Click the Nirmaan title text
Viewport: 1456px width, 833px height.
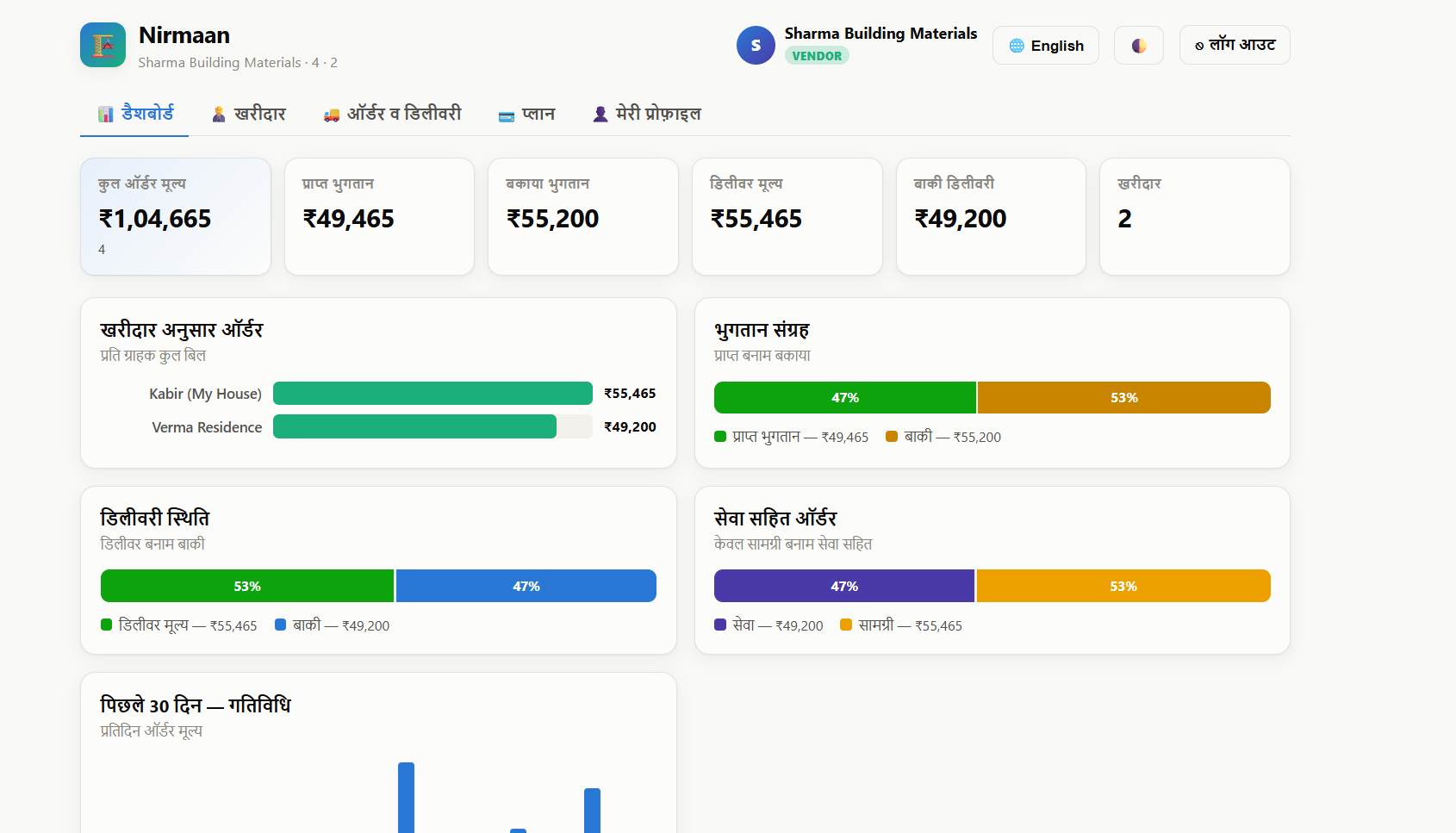pyautogui.click(x=184, y=35)
